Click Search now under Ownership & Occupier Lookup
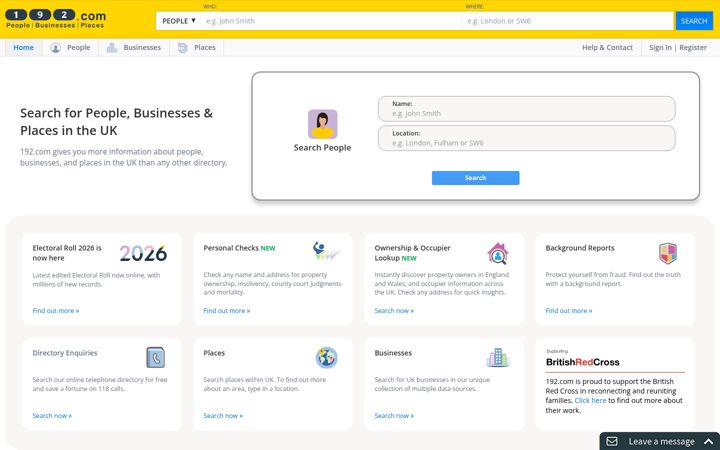The height and width of the screenshot is (450, 720). pyautogui.click(x=394, y=311)
